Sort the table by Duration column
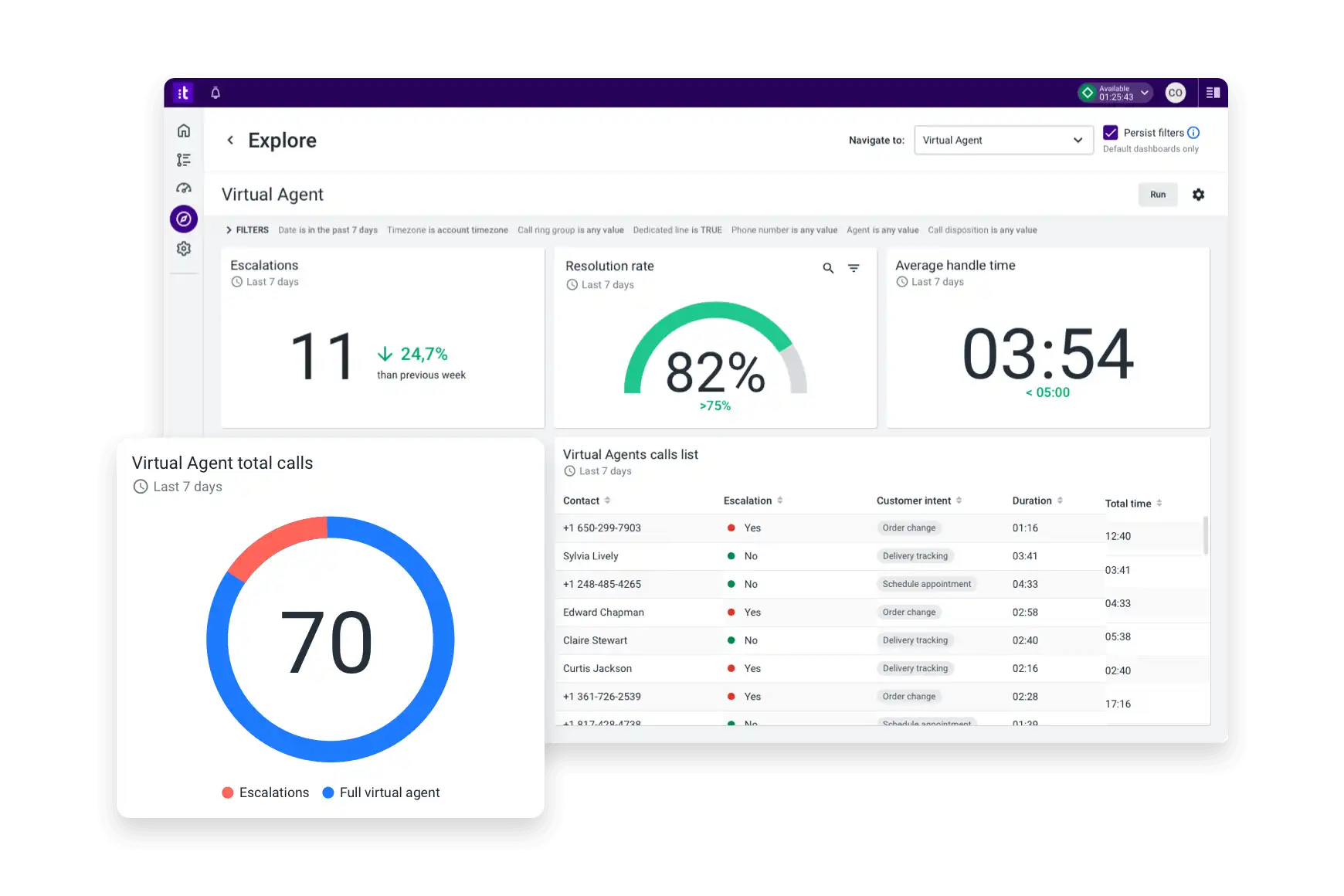Screen dimensions: 1344x896 click(1059, 500)
